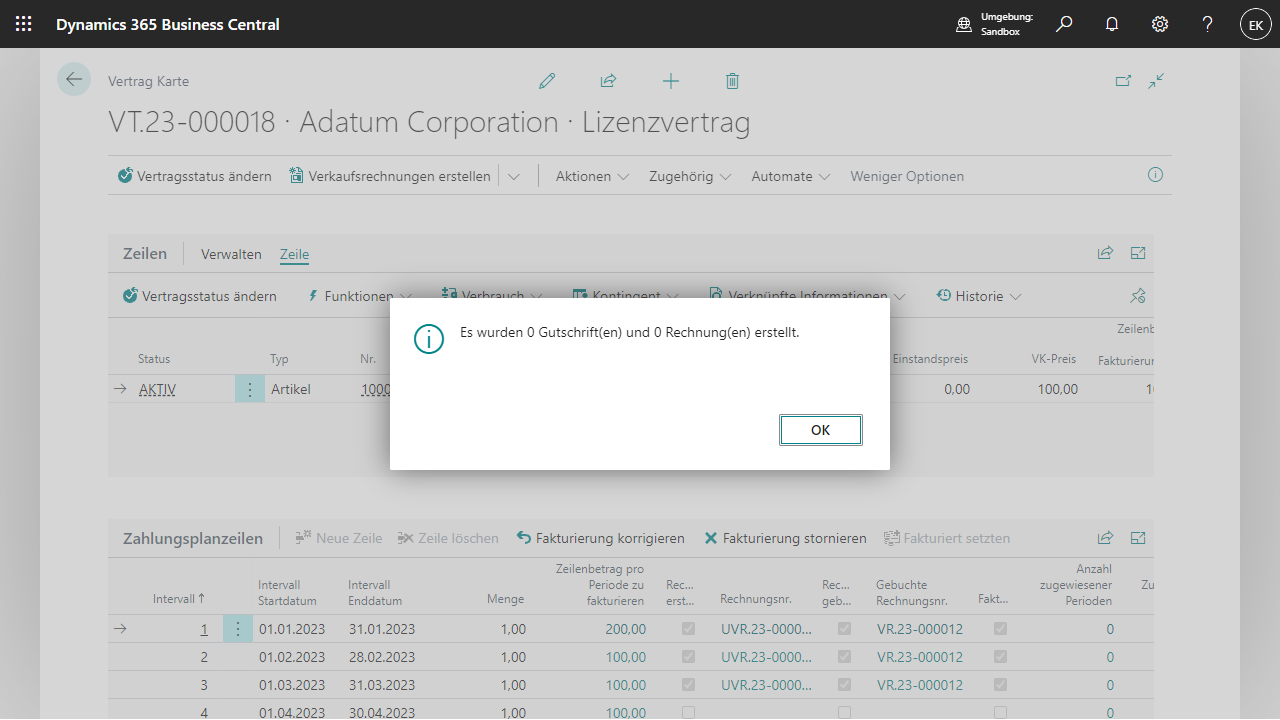Image resolution: width=1280 pixels, height=720 pixels.
Task: Click Verkaufsrechnungen erstellen
Action: pos(390,176)
